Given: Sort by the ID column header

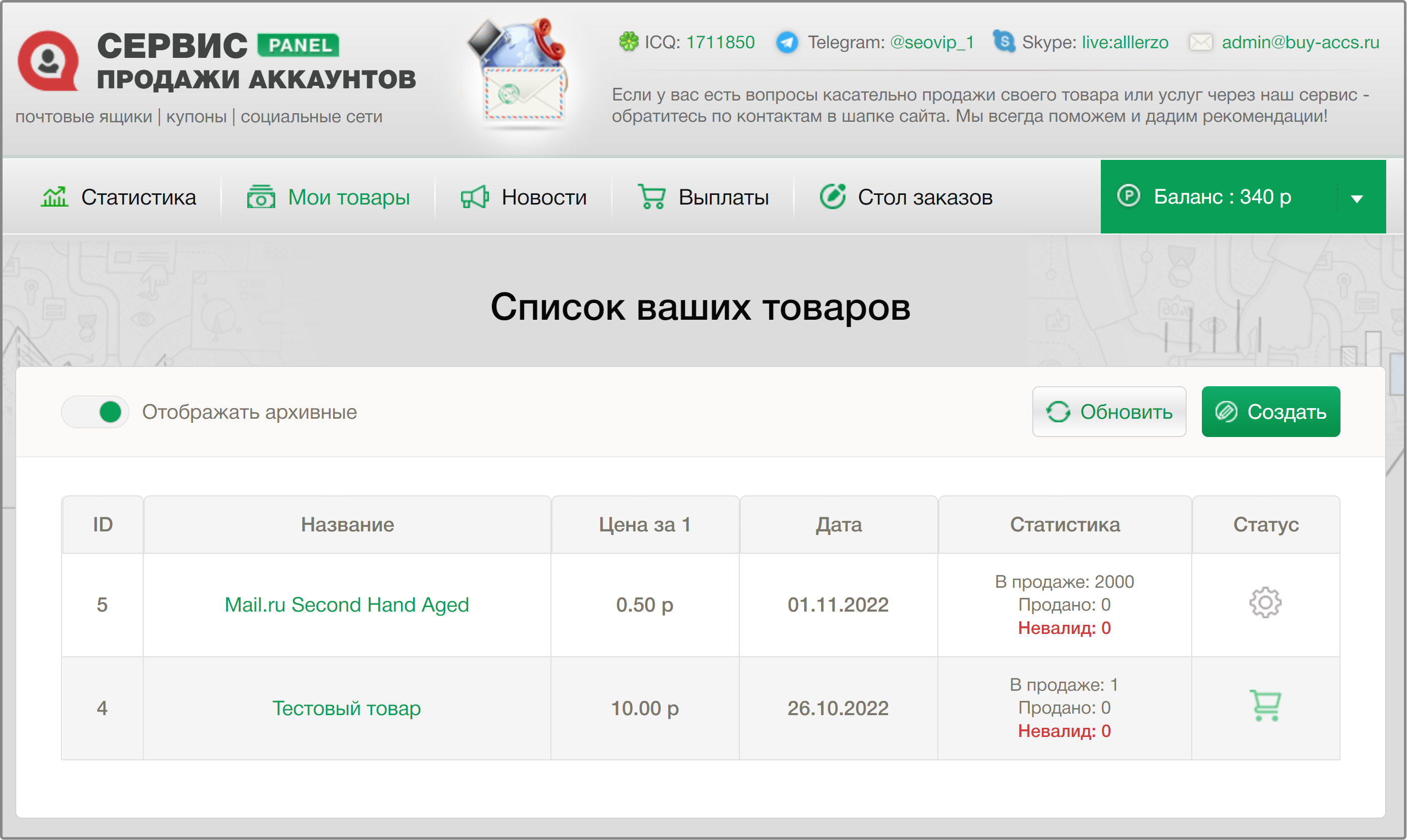Looking at the screenshot, I should [x=103, y=525].
